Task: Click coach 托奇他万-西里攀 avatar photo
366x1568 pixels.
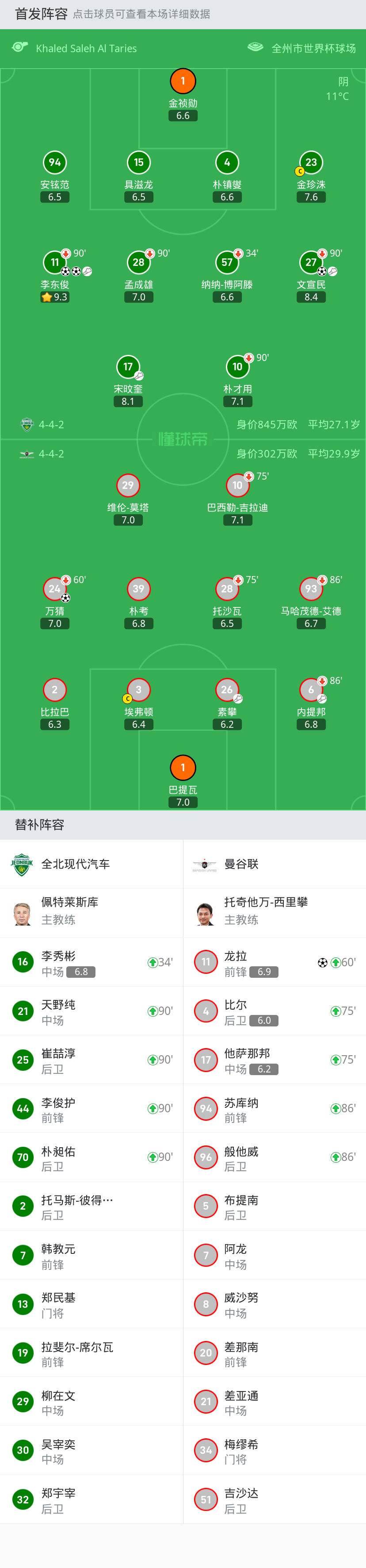Action: pos(206,913)
